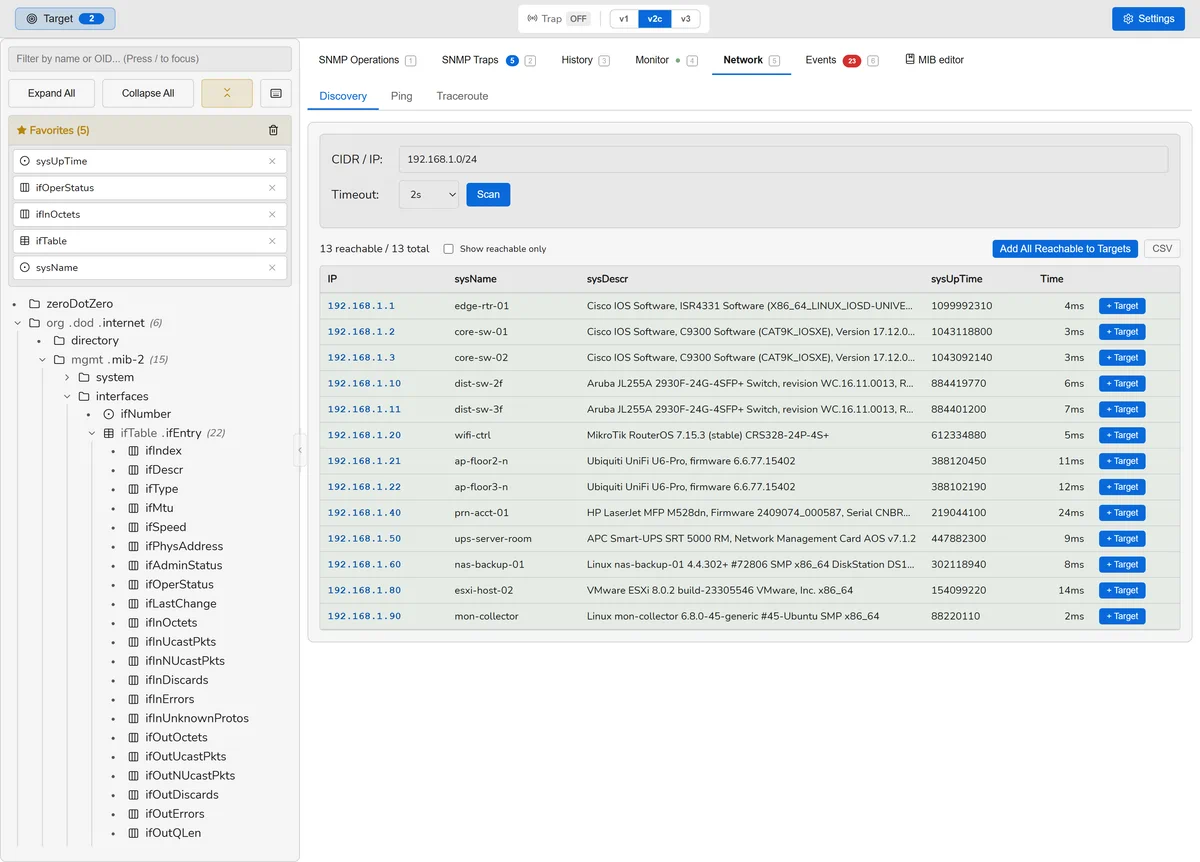Click Add All Reachable to Targets

pyautogui.click(x=1065, y=249)
